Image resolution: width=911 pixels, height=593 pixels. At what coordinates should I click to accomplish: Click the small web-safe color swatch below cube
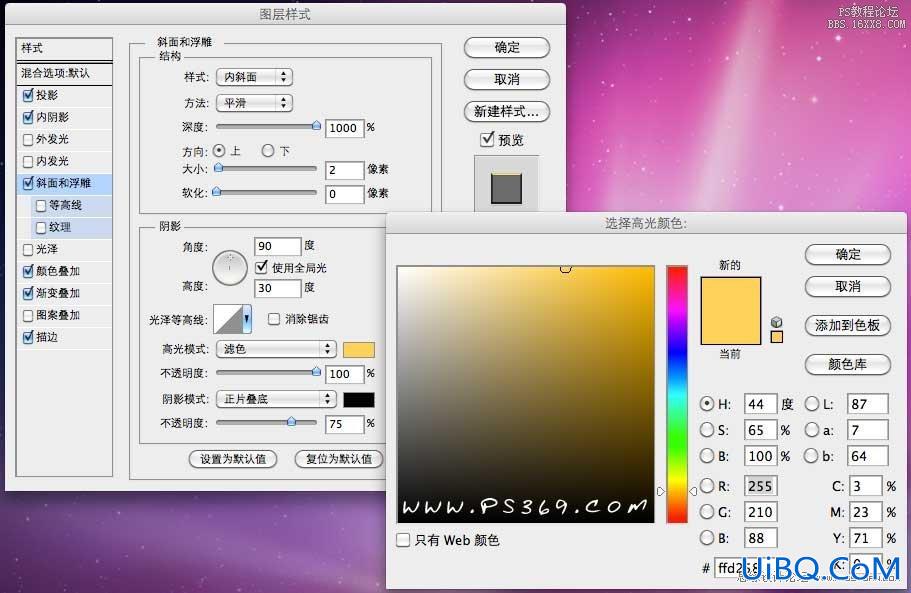776,337
